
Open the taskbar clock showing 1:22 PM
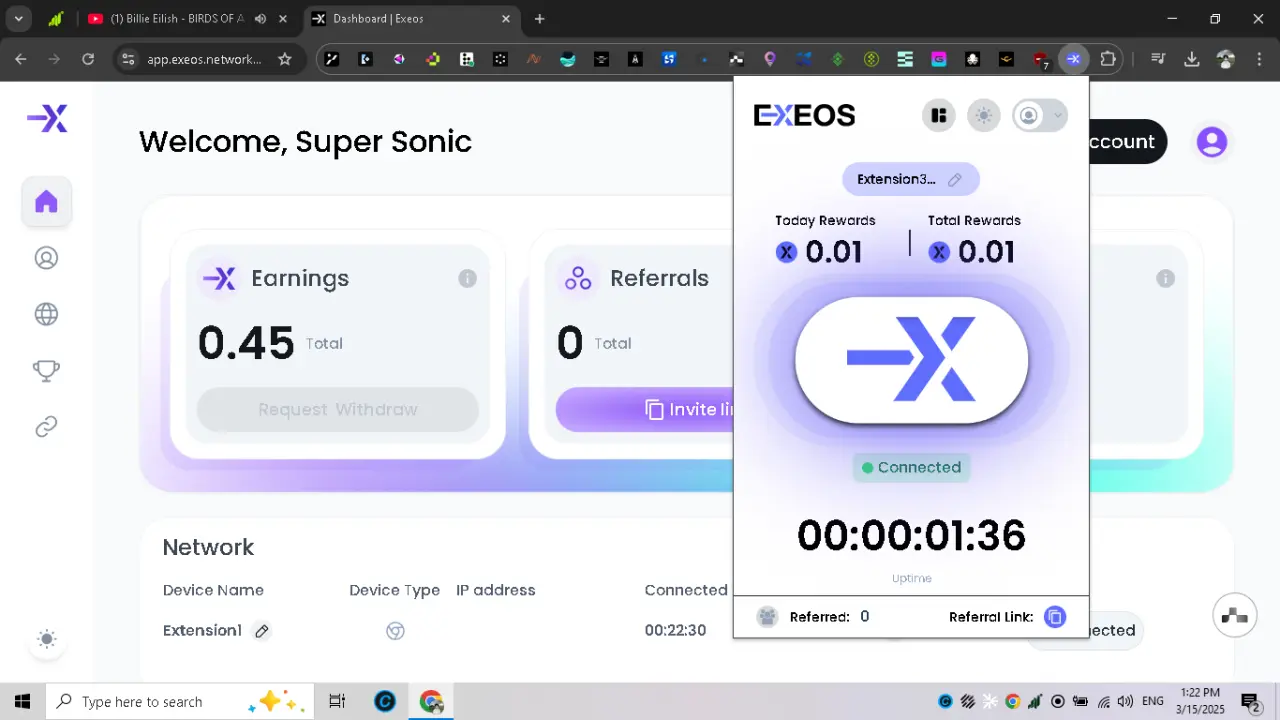tap(1199, 701)
